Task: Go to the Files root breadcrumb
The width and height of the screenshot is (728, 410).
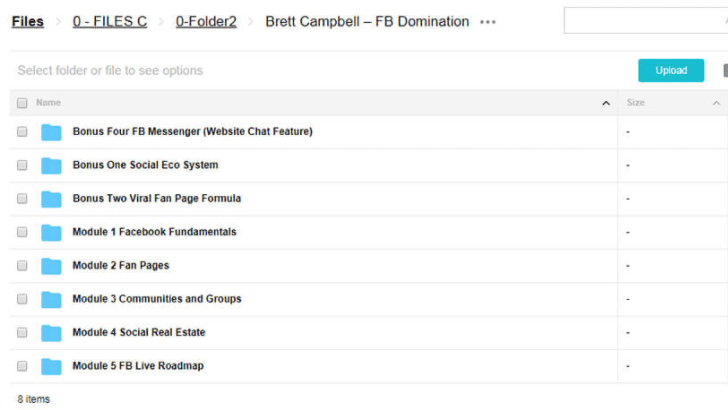Action: pyautogui.click(x=28, y=21)
